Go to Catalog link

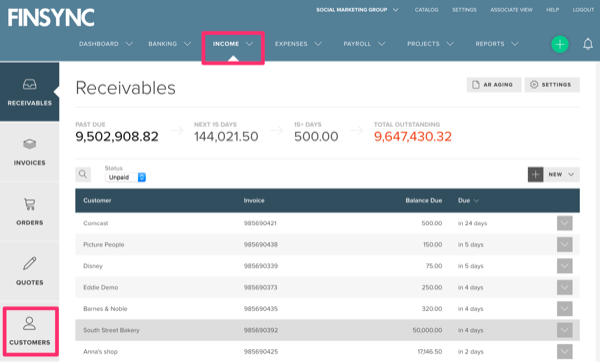tap(426, 10)
